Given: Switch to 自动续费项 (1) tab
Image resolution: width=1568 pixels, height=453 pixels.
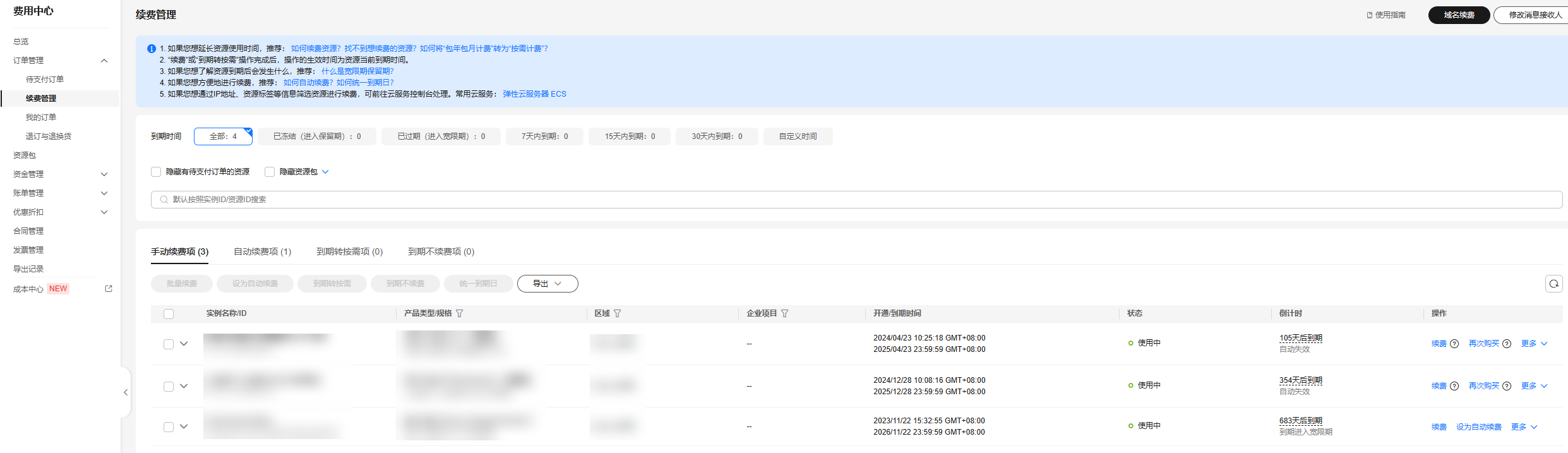Looking at the screenshot, I should (263, 251).
